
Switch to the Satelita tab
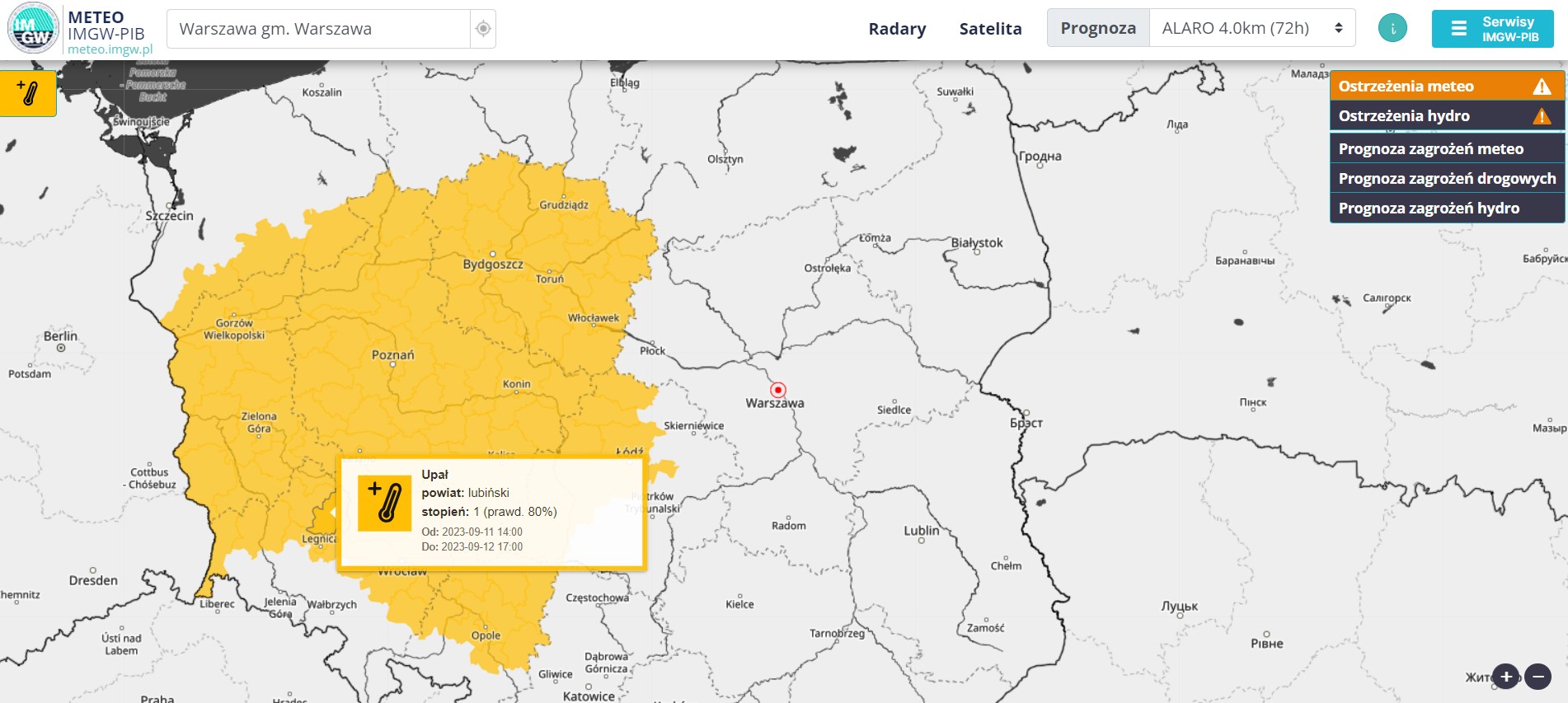(x=990, y=29)
